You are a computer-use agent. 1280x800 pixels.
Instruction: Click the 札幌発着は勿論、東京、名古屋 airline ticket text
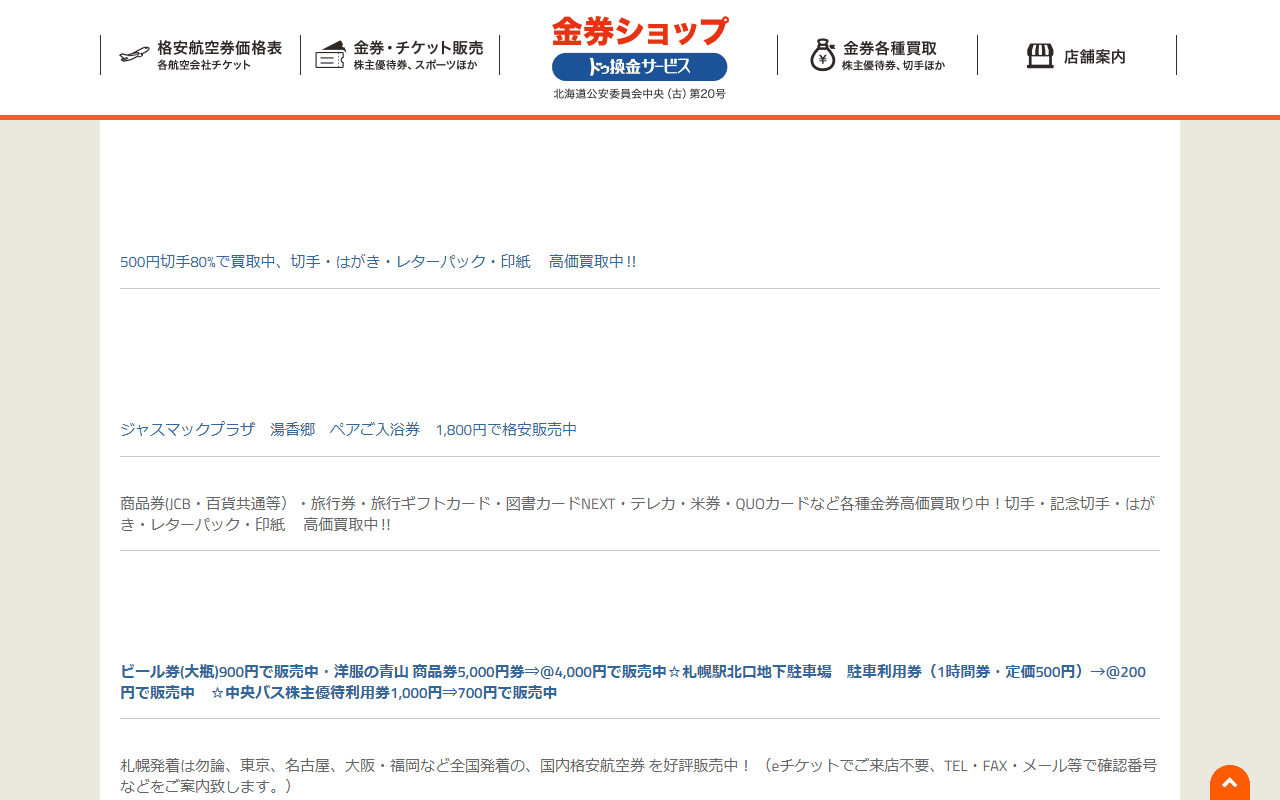click(x=638, y=776)
